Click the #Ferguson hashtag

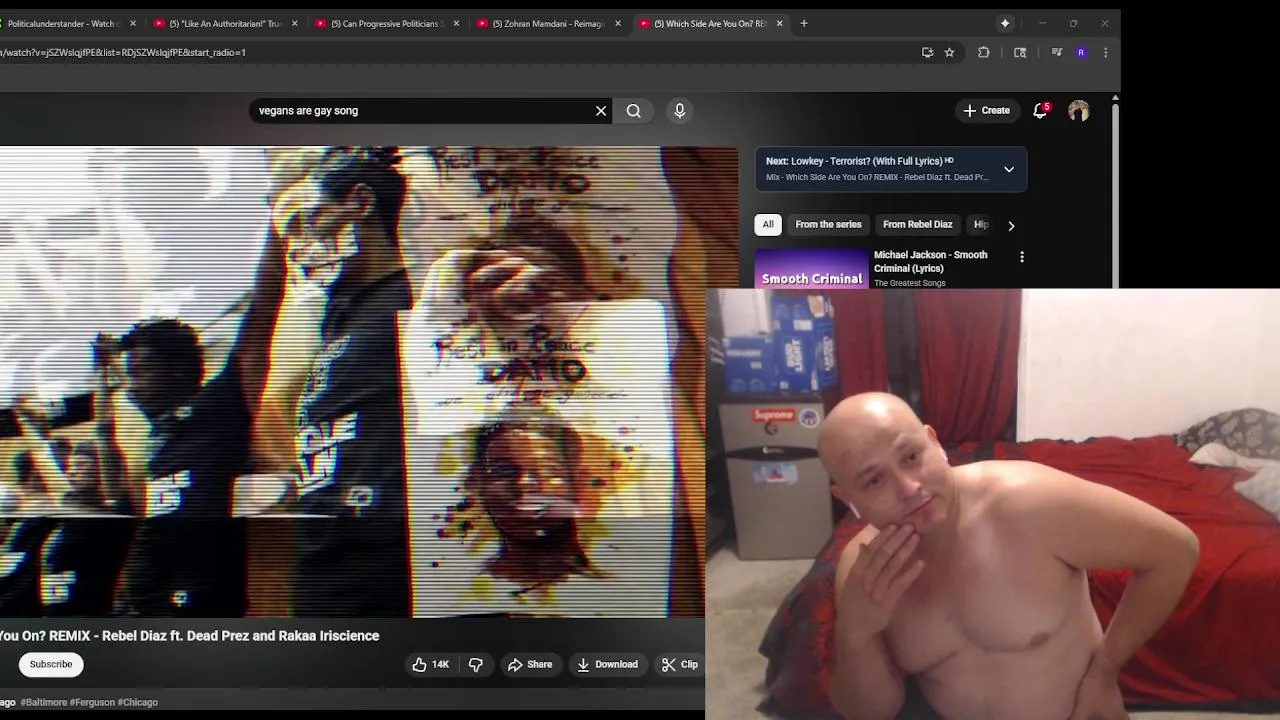[92, 702]
